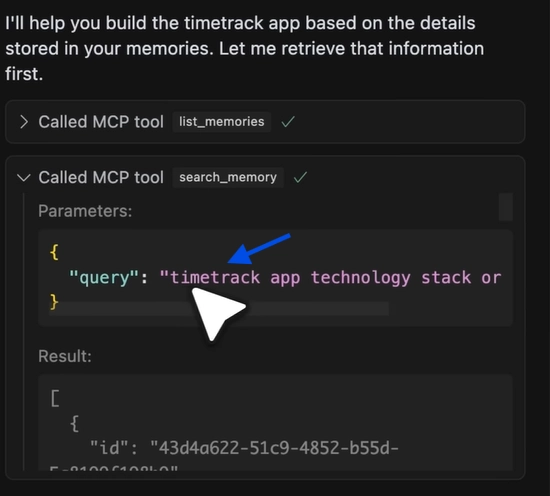
Task: Click the "query" key in the parameters JSON
Action: tap(104, 278)
